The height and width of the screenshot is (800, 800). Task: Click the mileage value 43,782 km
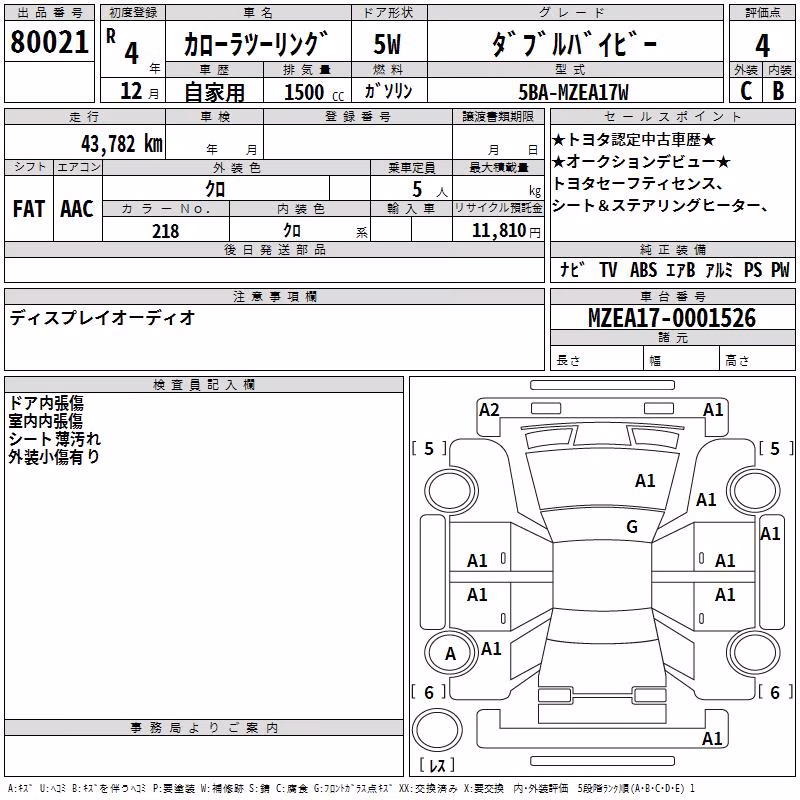coord(121,143)
